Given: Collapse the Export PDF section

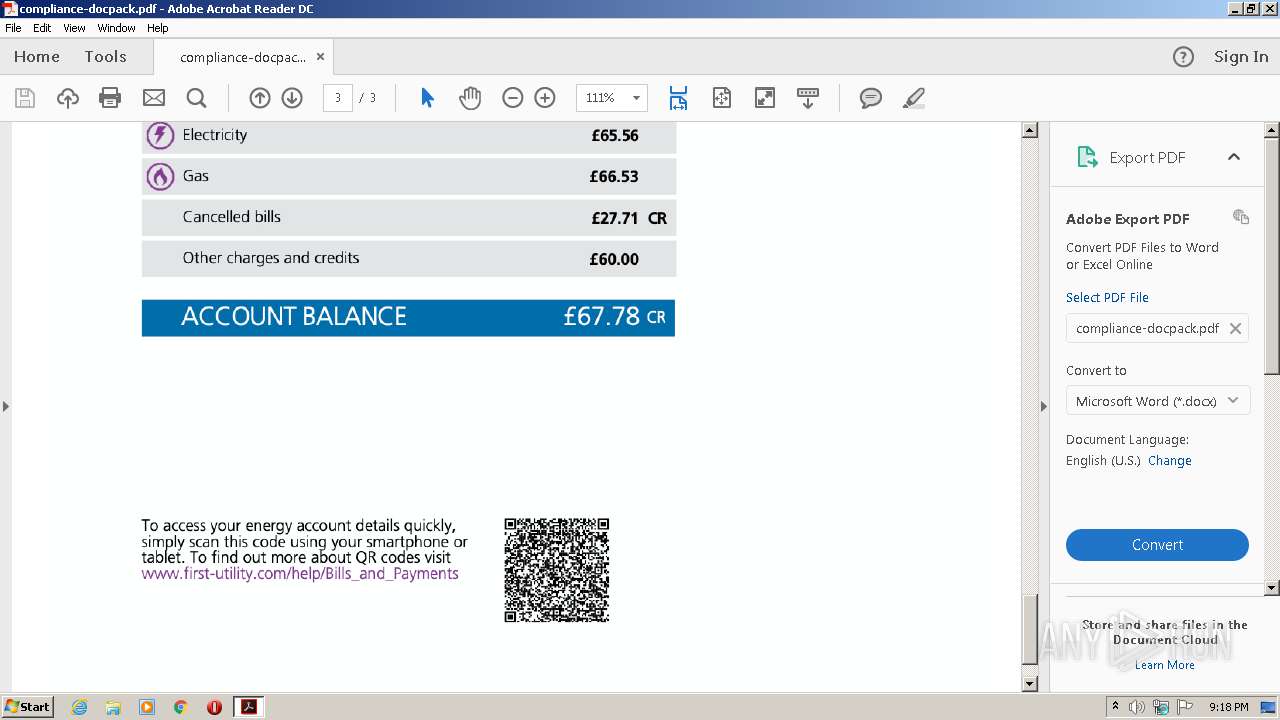Looking at the screenshot, I should (1234, 157).
